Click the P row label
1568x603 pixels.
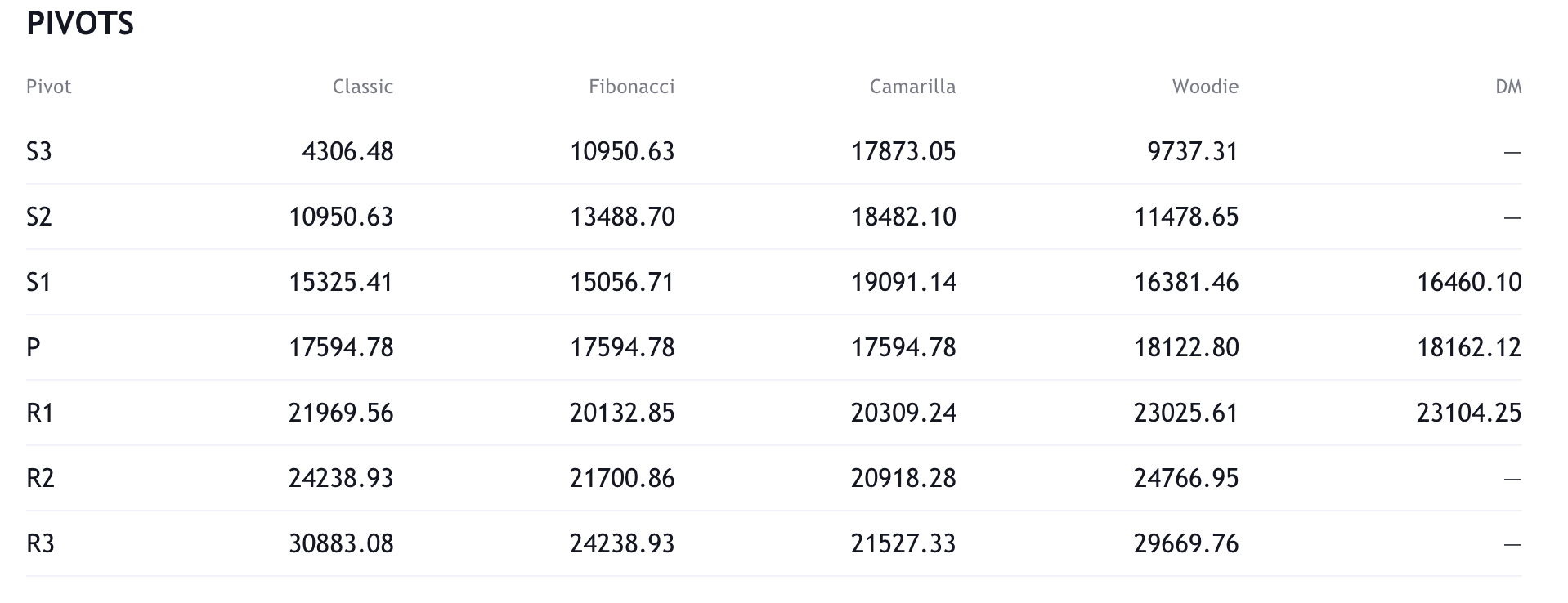click(x=34, y=347)
